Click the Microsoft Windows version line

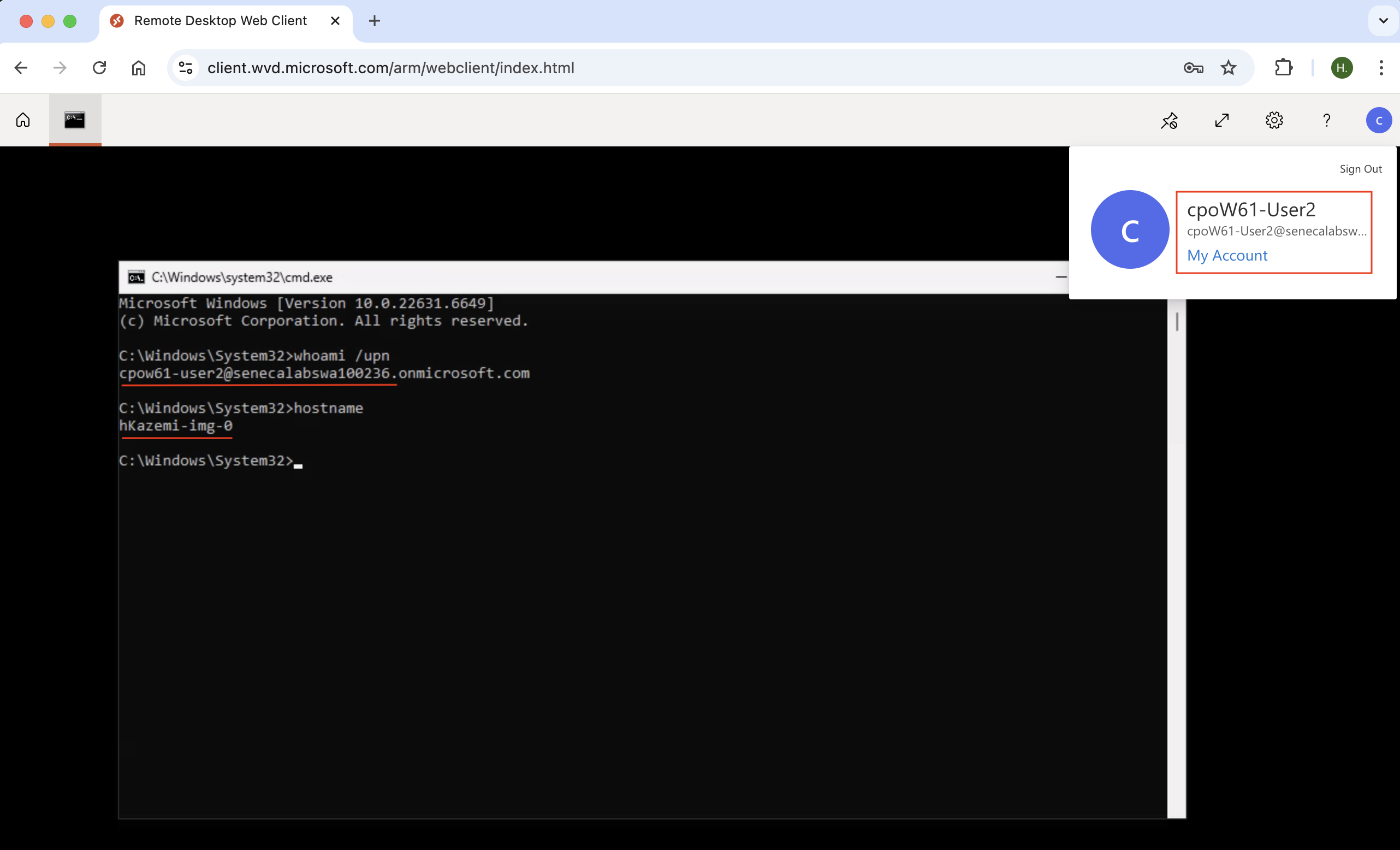[x=306, y=304]
